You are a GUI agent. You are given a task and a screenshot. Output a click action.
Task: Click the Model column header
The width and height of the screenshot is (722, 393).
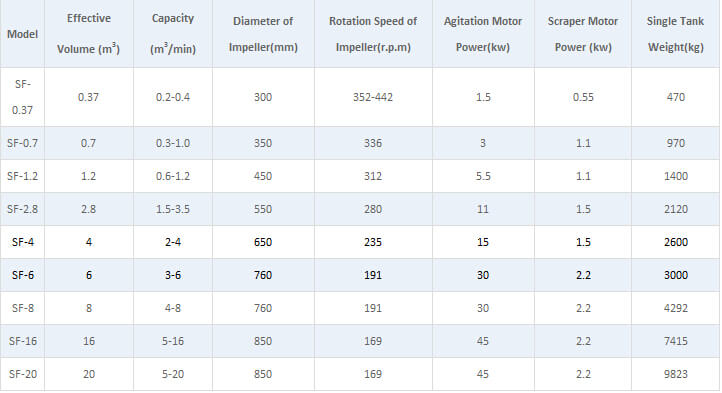(22, 34)
